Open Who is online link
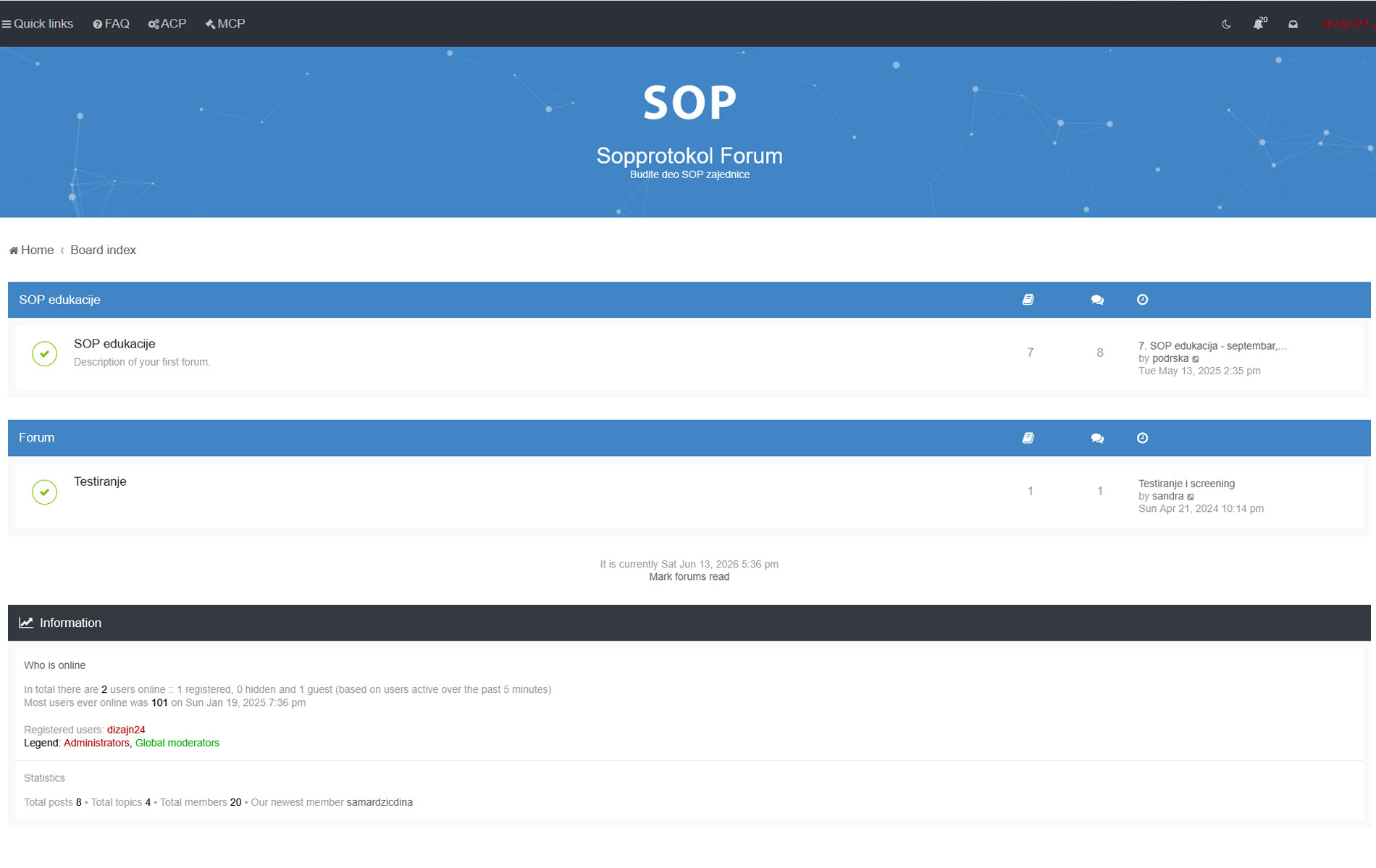This screenshot has width=1376, height=868. click(54, 665)
